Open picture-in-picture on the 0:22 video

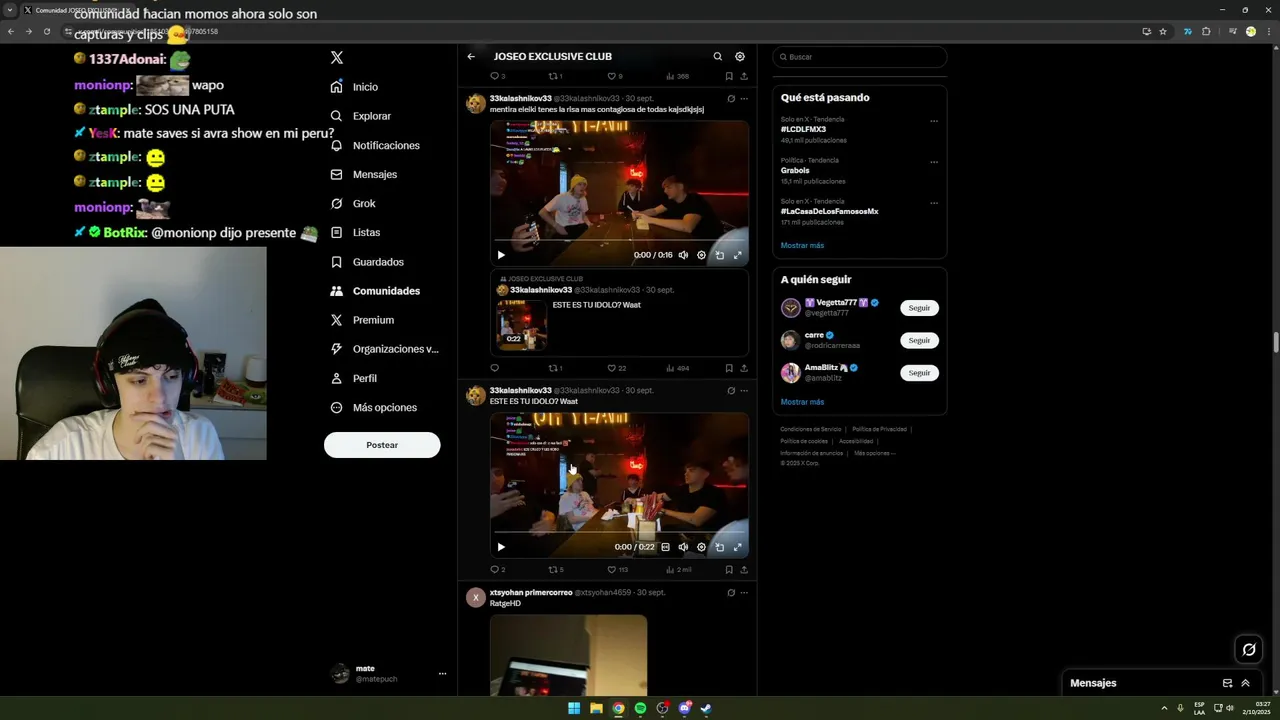[x=719, y=547]
